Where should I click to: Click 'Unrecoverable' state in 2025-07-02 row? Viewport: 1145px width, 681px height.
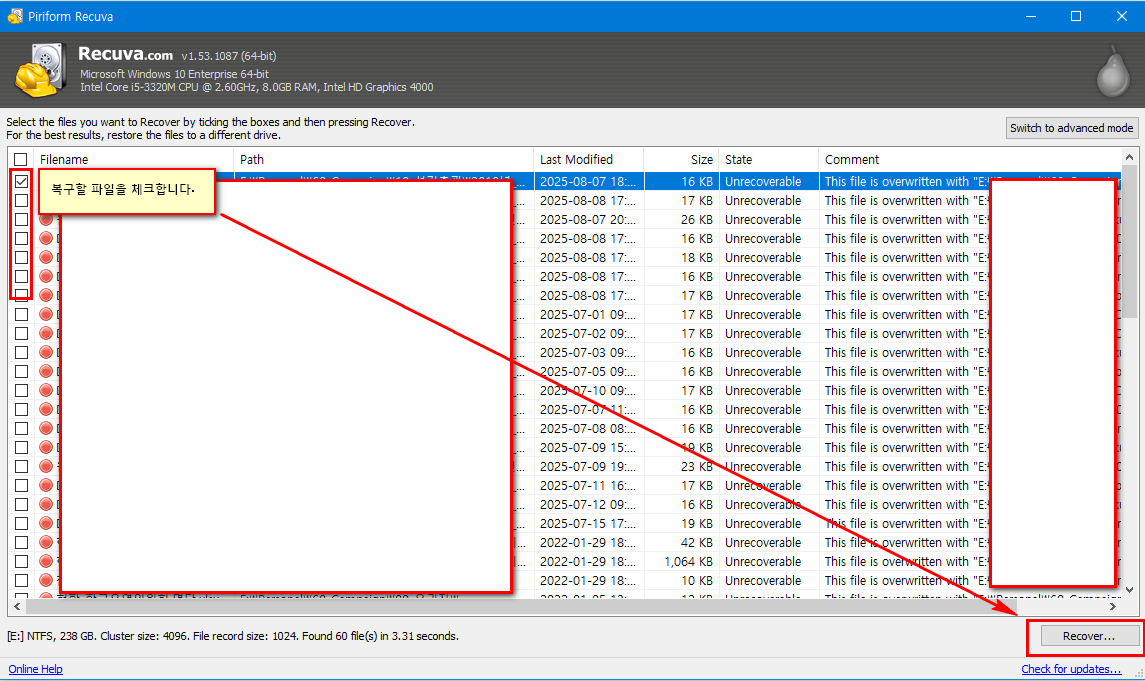click(763, 334)
